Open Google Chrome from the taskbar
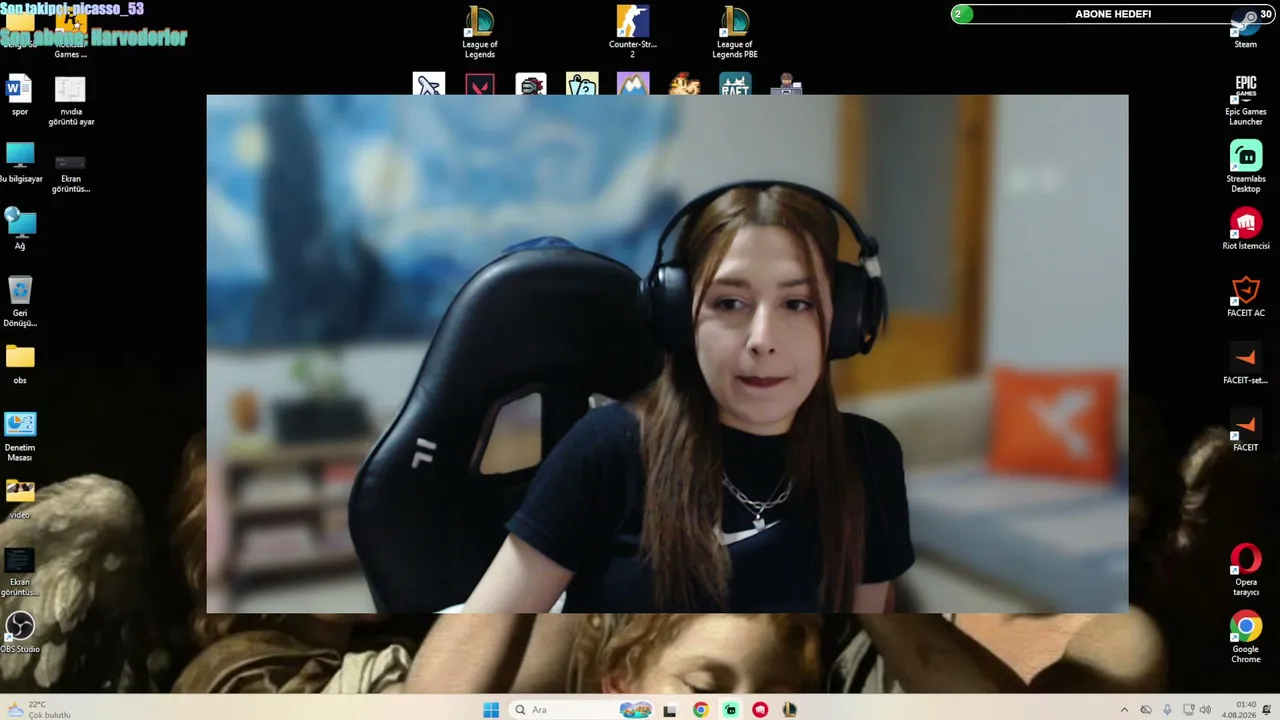Screen dimensions: 1280x720 701,710
